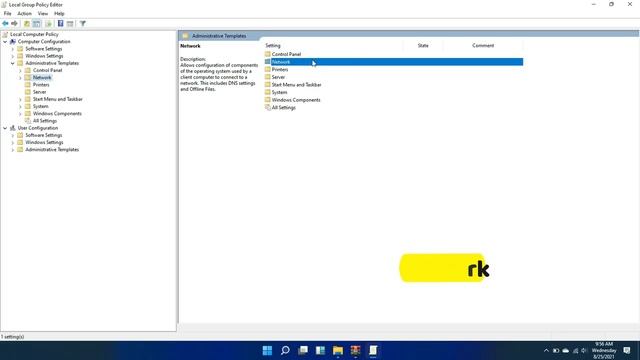Open the Windows Start button

coord(267,350)
